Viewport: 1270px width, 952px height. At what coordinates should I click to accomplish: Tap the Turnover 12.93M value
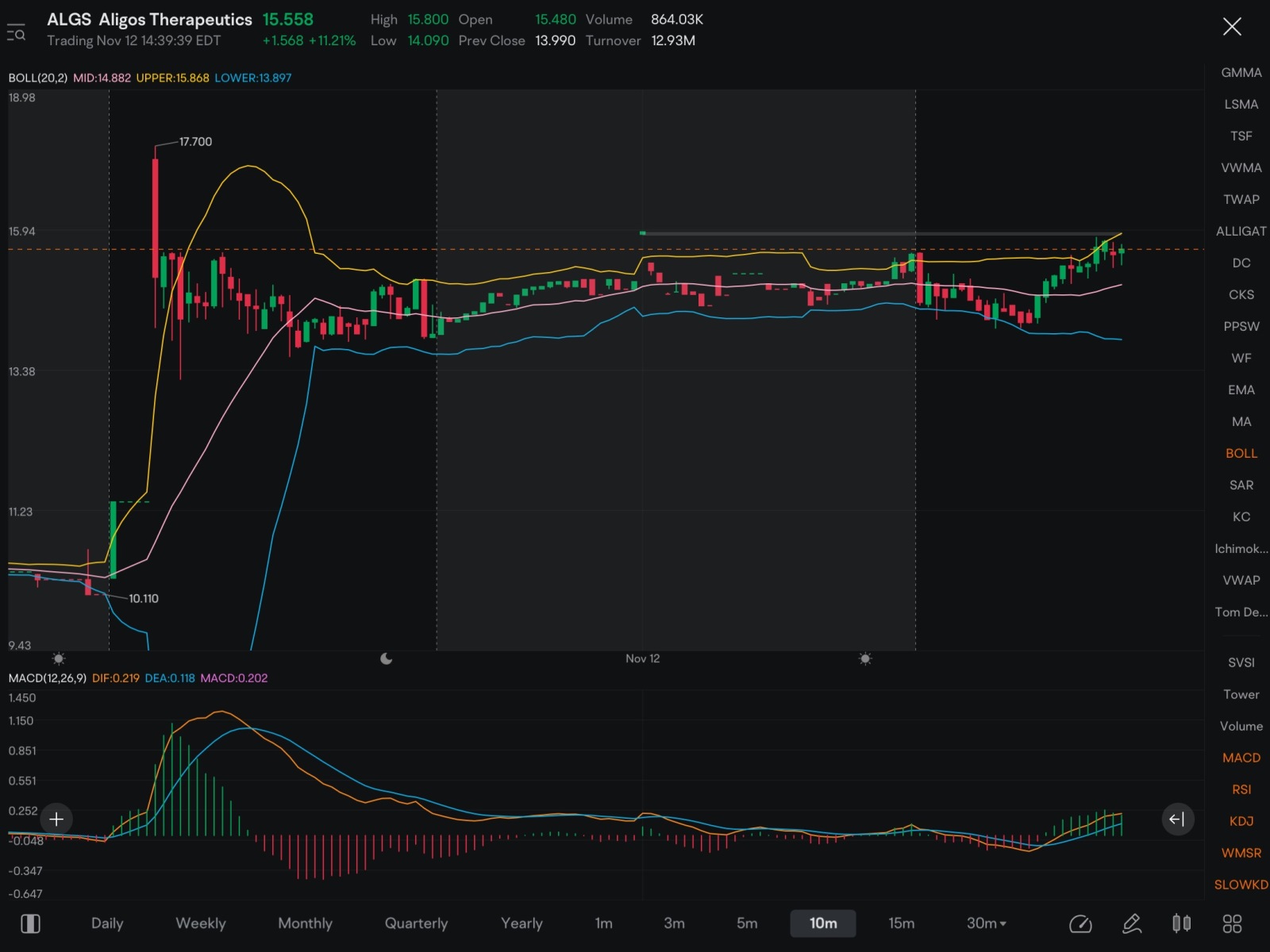coord(673,40)
